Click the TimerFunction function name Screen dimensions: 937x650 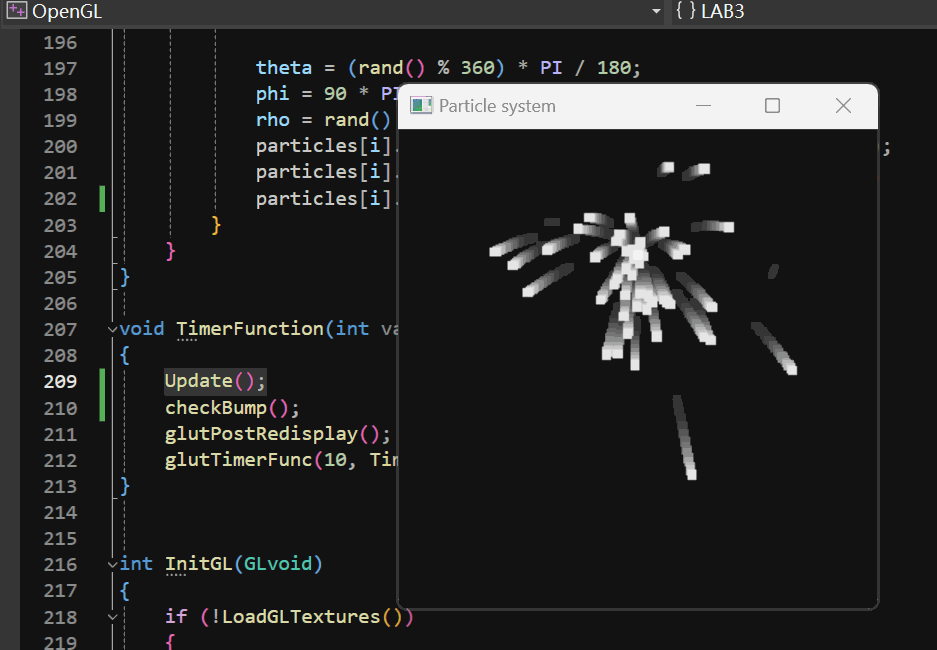pos(250,329)
